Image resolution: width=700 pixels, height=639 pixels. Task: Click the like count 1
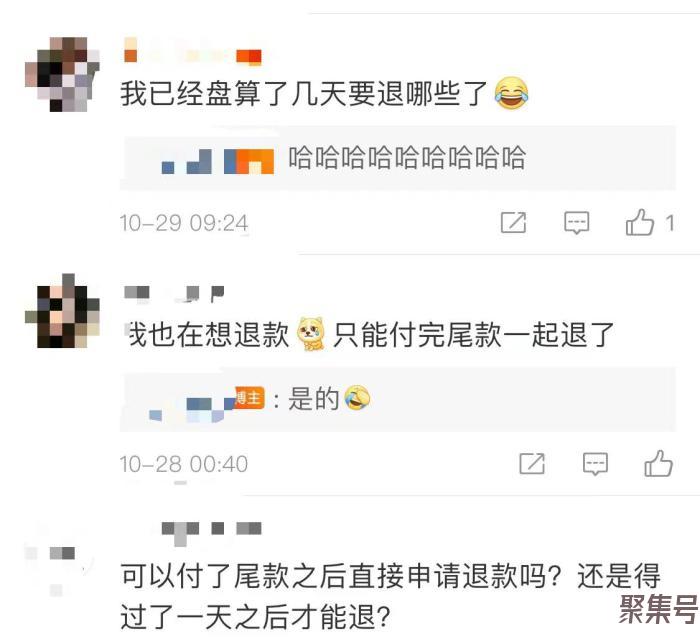(669, 223)
